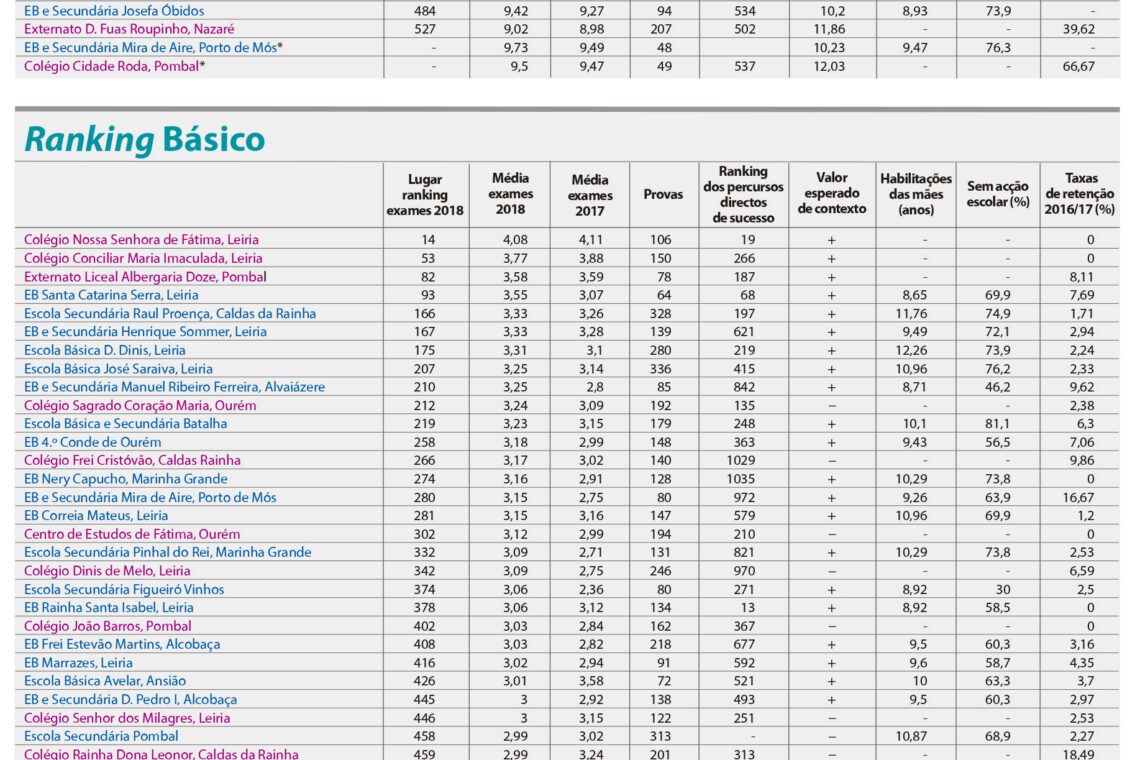Select 'Escola Secundária Pinhal do Rei, Marinha Grande'

pos(168,552)
